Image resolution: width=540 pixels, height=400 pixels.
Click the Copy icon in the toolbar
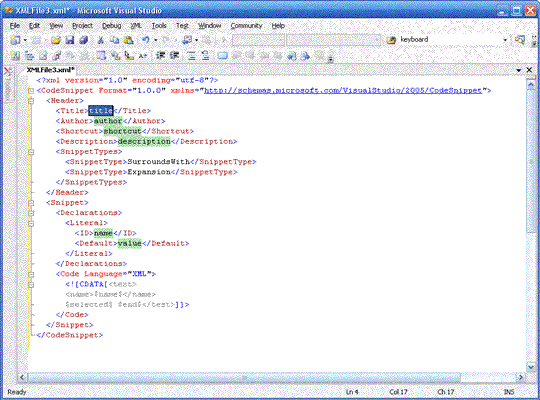[114, 40]
